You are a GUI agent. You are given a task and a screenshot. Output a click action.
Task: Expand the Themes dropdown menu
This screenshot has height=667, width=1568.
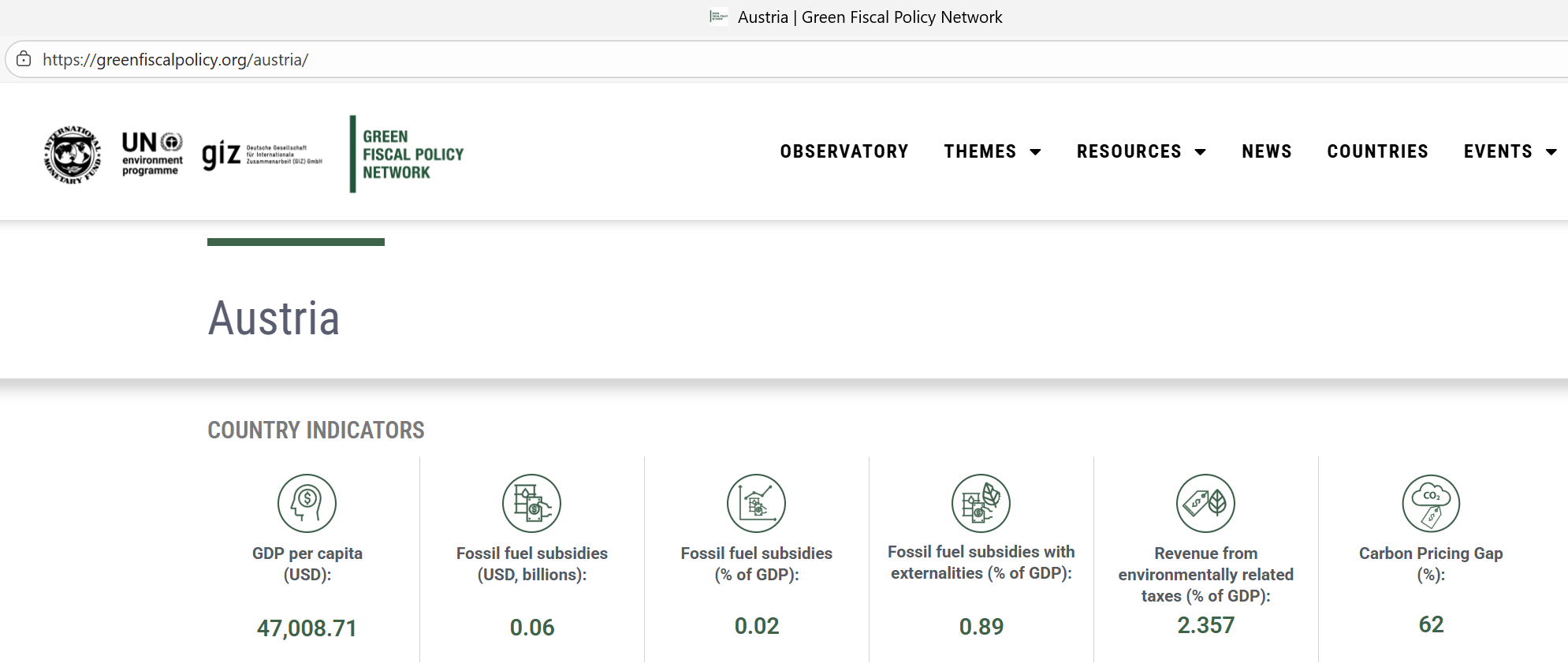point(992,151)
